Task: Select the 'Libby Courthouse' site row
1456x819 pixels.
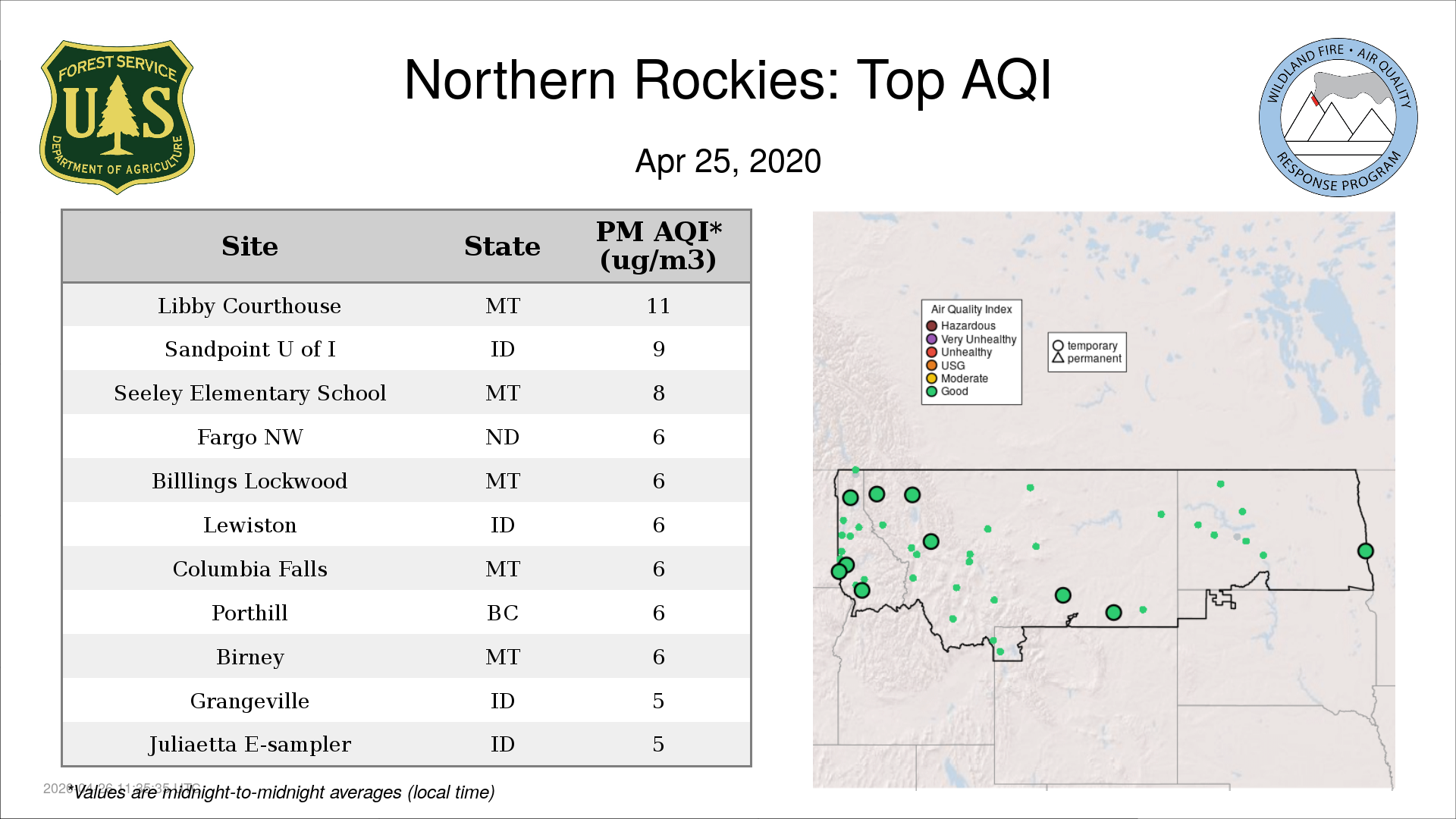Action: pyautogui.click(x=406, y=306)
